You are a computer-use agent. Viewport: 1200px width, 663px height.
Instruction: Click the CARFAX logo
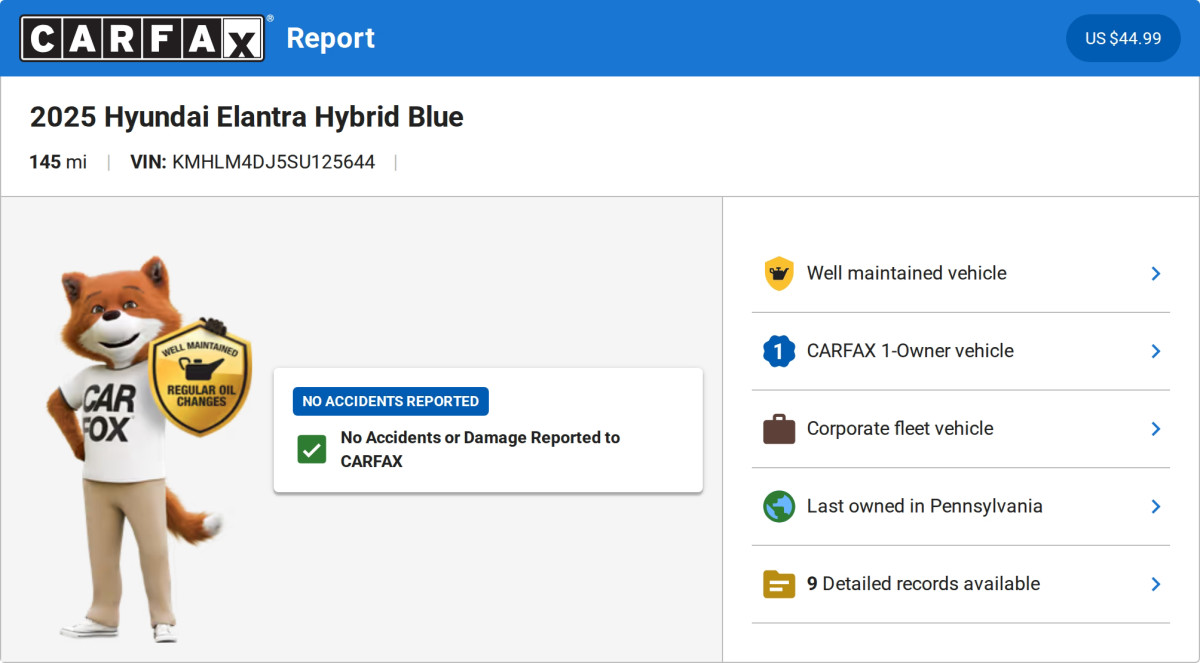coord(142,38)
